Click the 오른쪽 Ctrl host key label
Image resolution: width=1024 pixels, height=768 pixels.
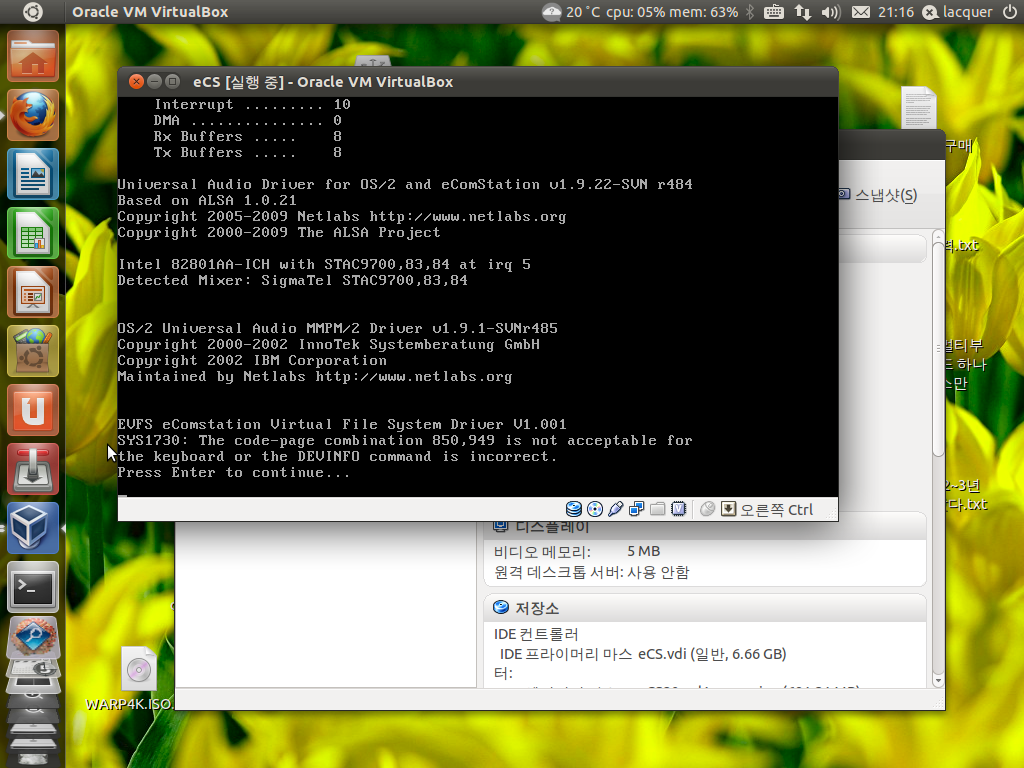click(x=776, y=509)
